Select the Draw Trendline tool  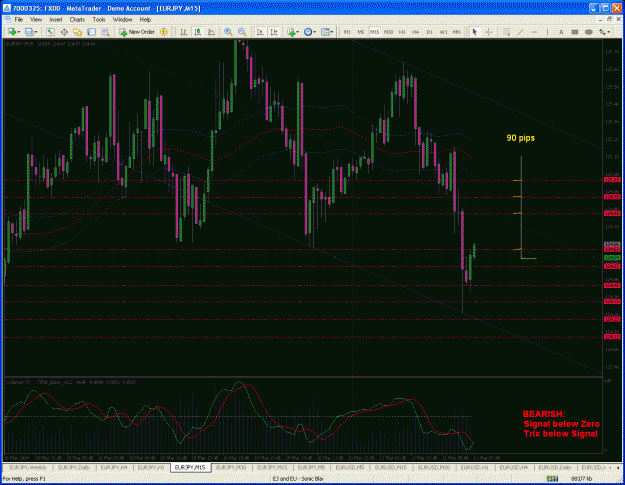click(520, 32)
